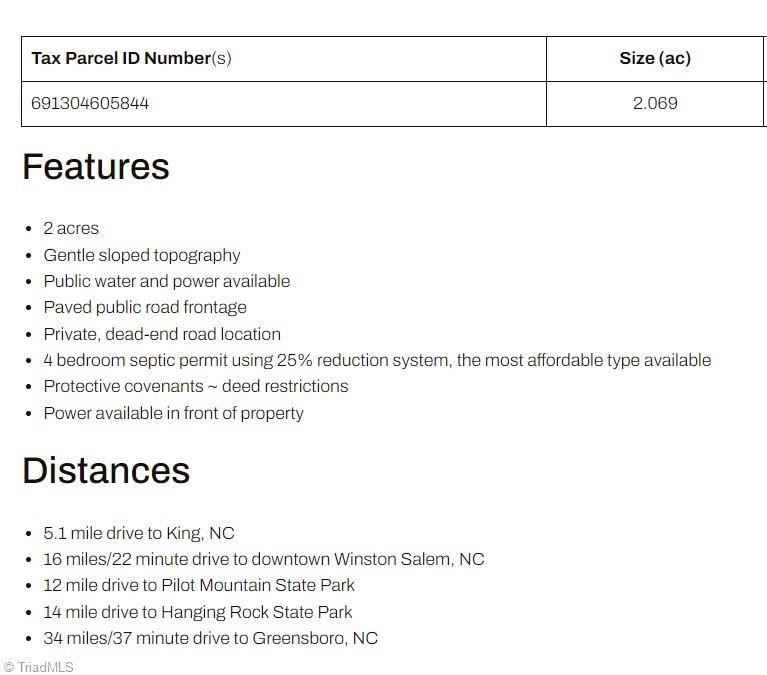
Task: Click the Features heading
Action: (x=96, y=166)
